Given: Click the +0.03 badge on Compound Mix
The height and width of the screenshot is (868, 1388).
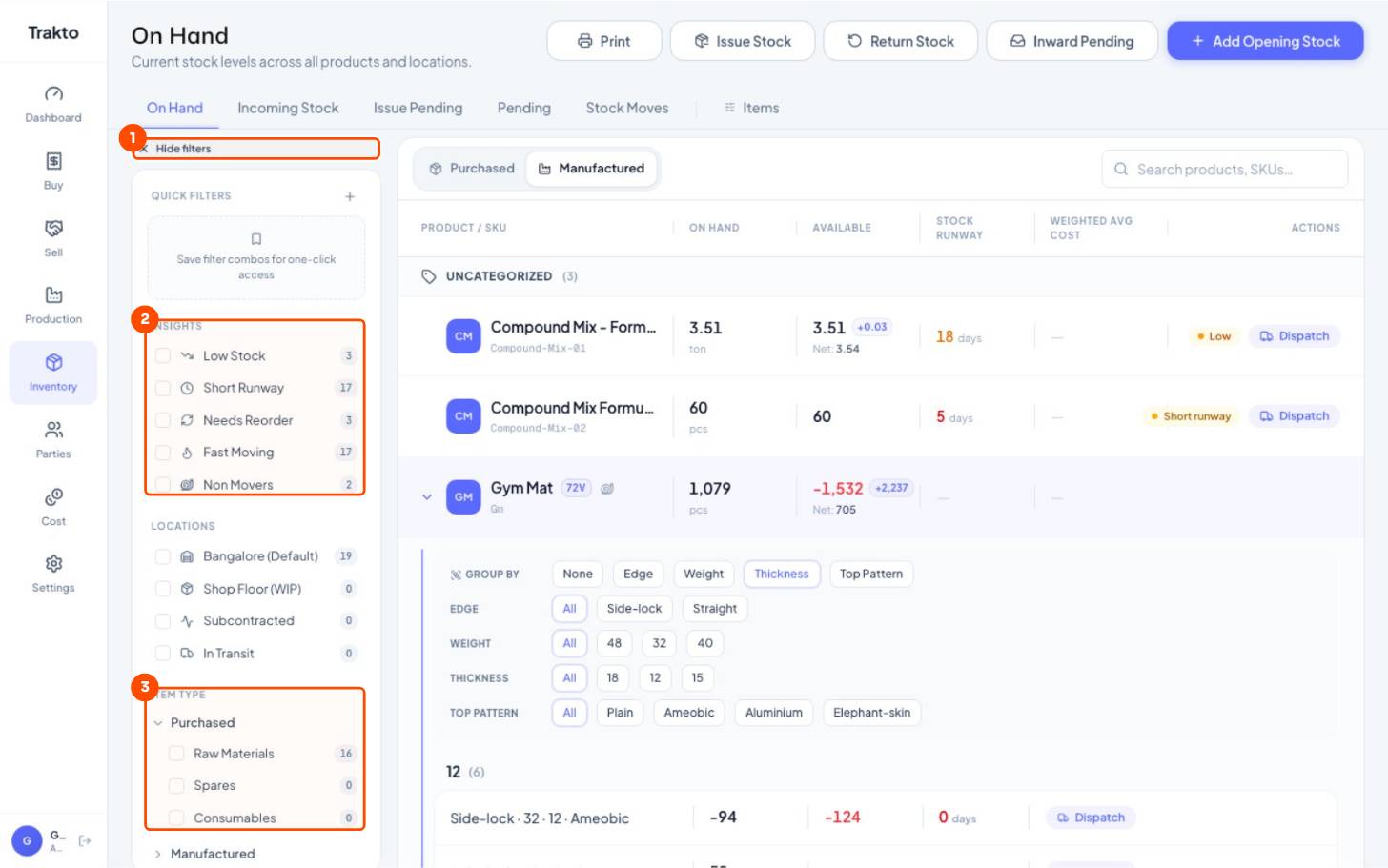Looking at the screenshot, I should click(871, 327).
